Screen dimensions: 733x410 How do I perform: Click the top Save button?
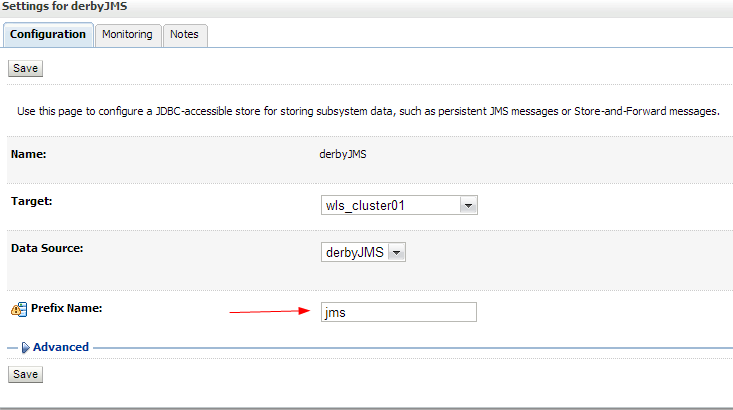pos(25,68)
